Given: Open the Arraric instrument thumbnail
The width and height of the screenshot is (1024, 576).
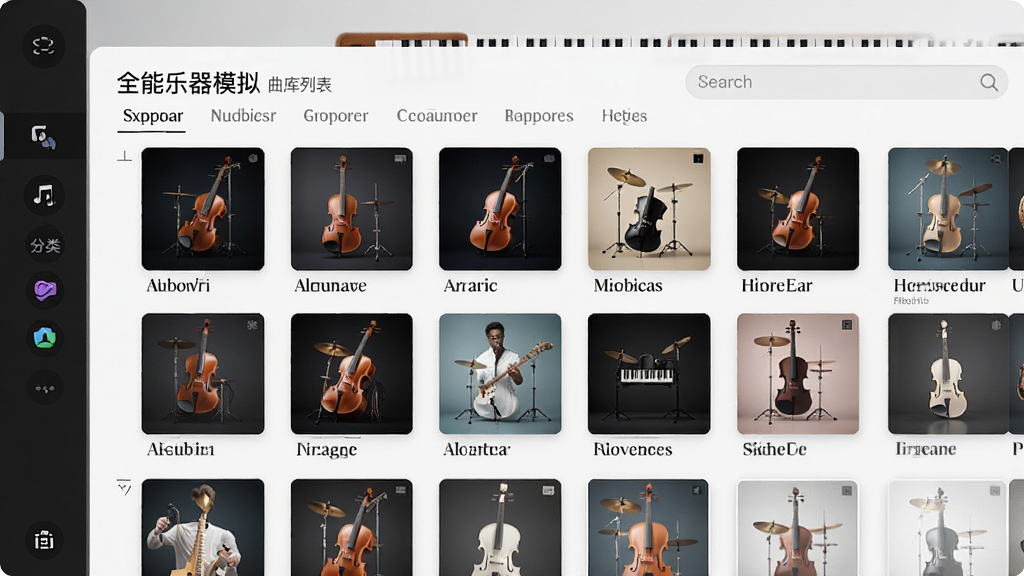Looking at the screenshot, I should 500,209.
